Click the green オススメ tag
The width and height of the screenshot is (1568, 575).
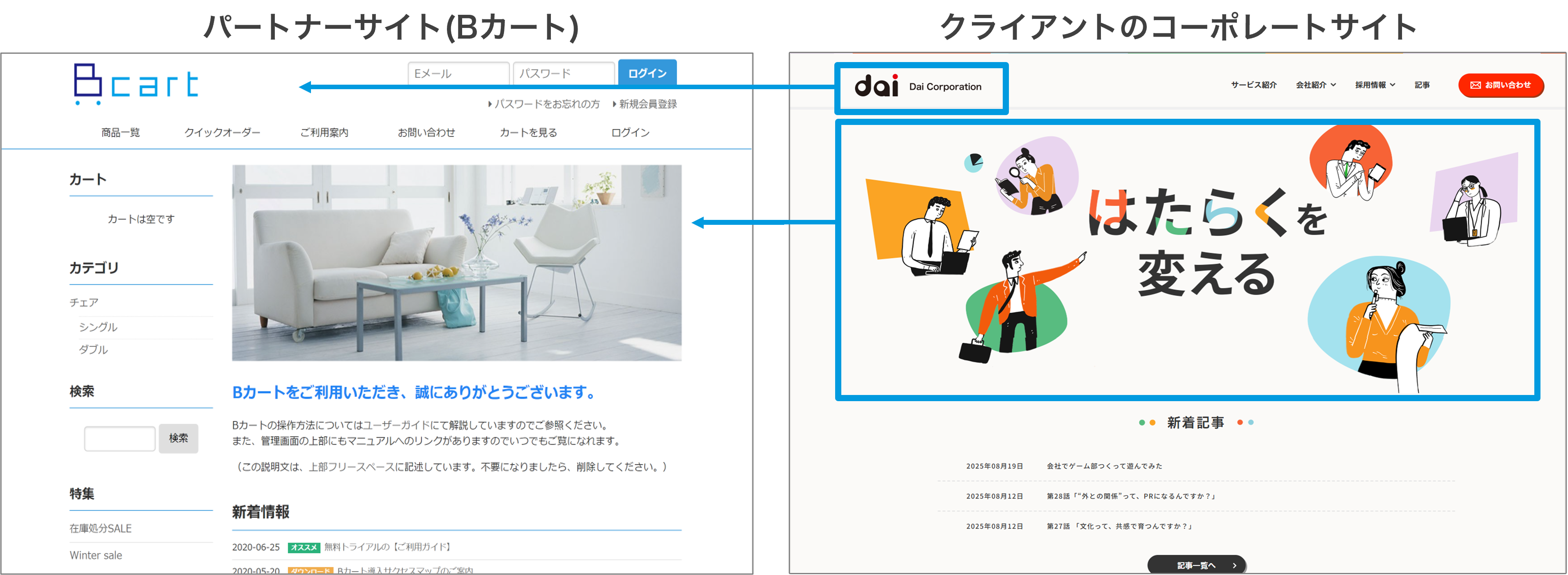[303, 547]
